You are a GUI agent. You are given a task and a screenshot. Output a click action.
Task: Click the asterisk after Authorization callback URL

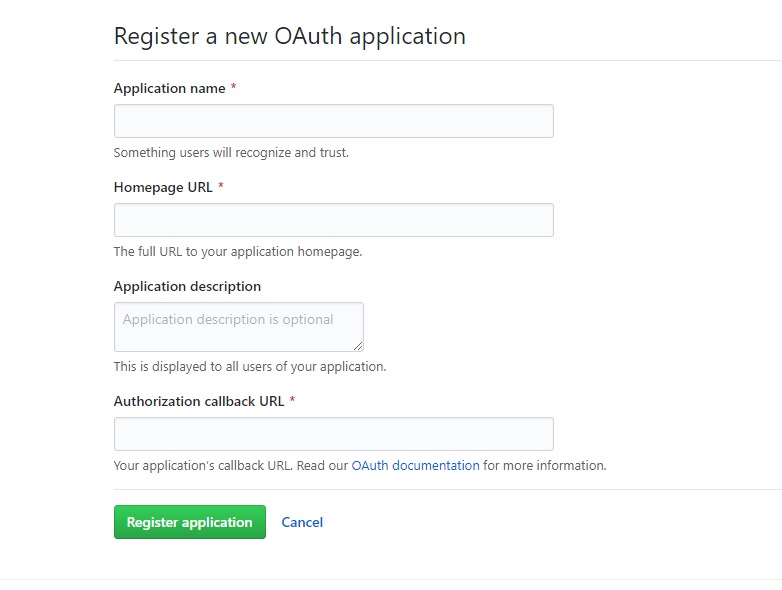click(292, 401)
